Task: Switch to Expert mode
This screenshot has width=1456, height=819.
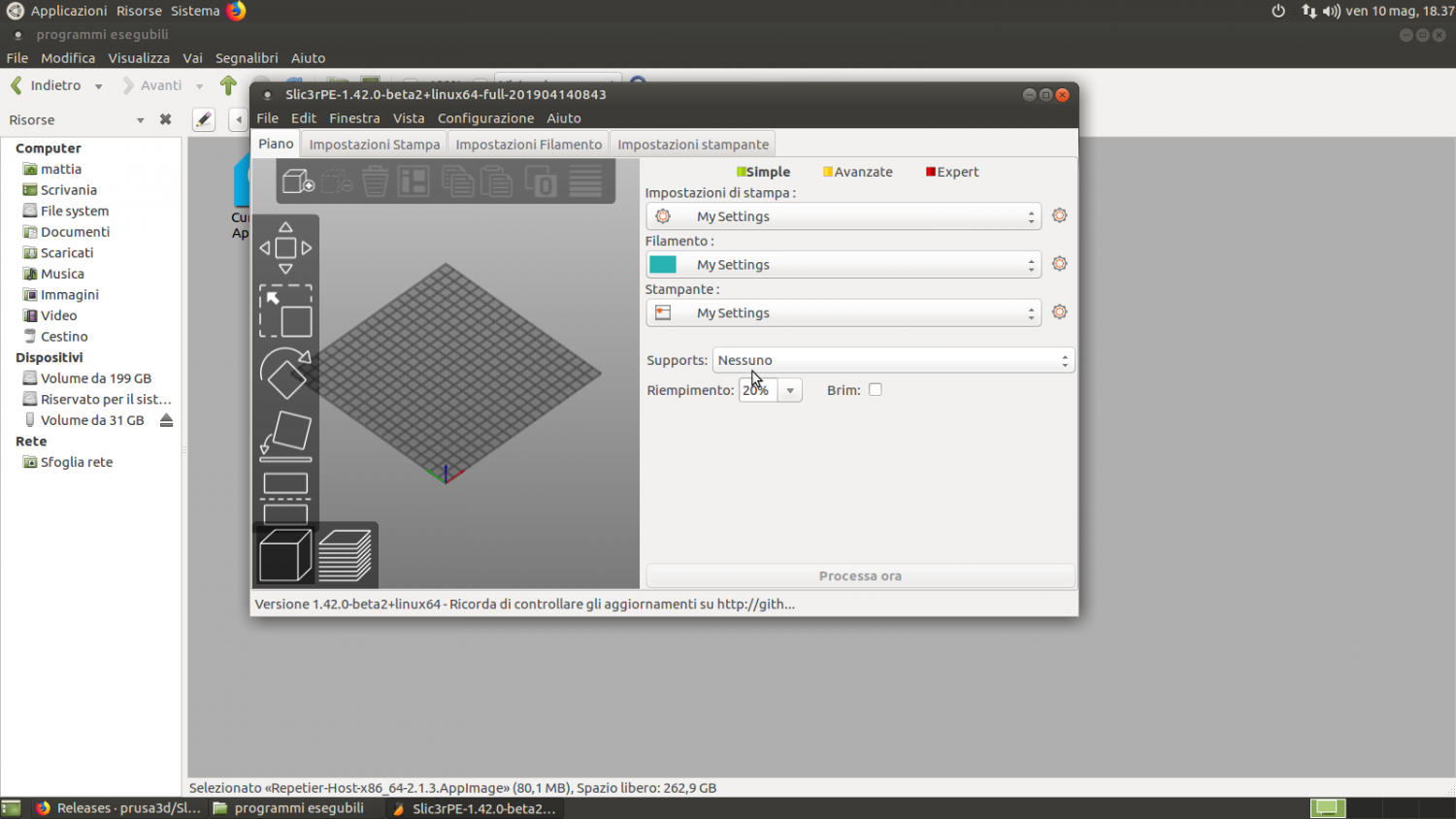Action: [951, 172]
